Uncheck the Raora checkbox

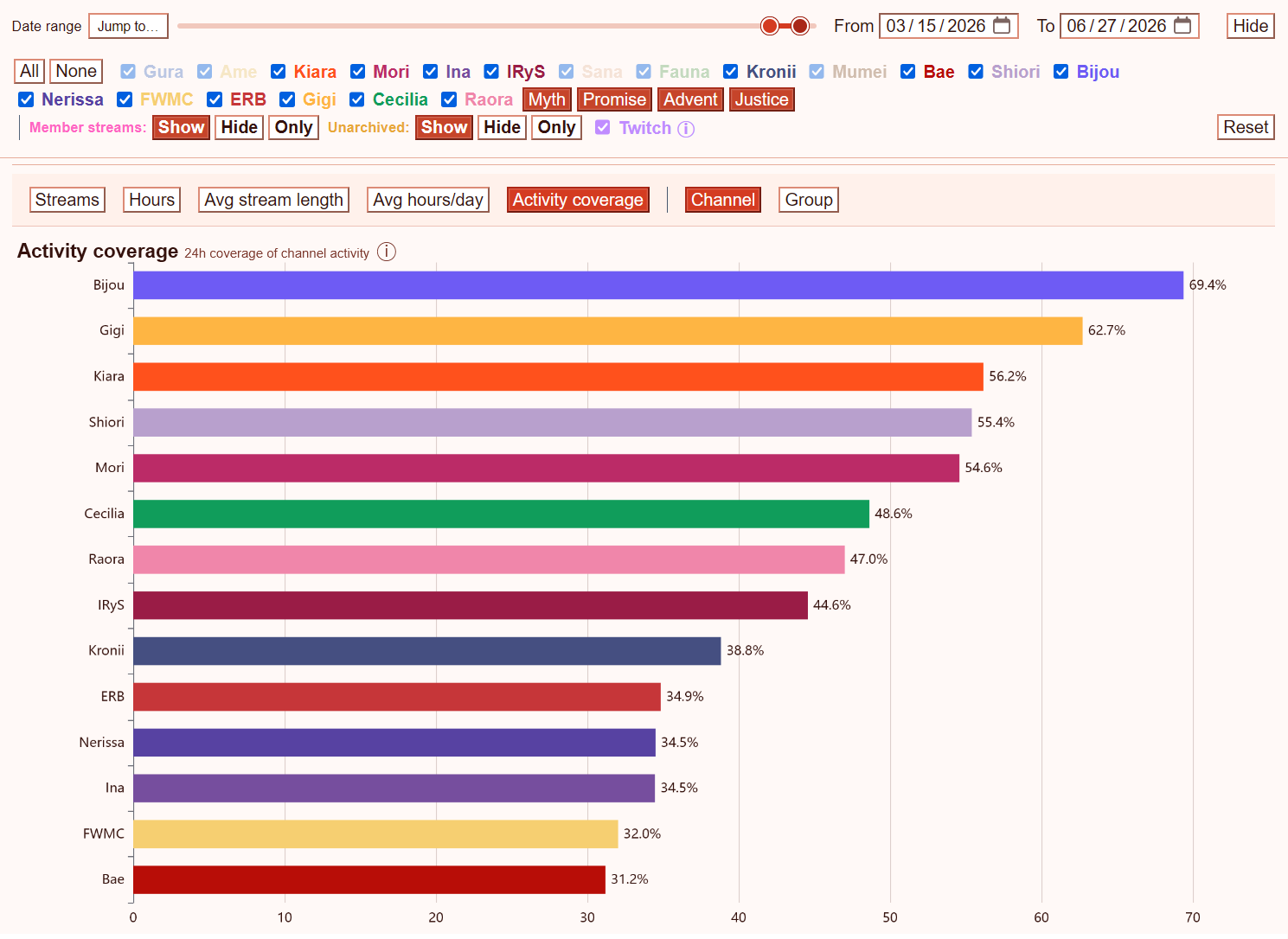click(449, 99)
